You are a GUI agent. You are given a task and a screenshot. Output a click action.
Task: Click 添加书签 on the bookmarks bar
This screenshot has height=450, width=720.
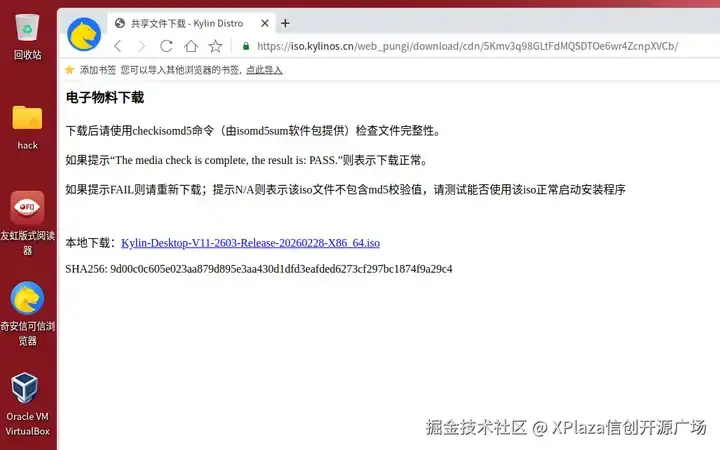click(98, 70)
